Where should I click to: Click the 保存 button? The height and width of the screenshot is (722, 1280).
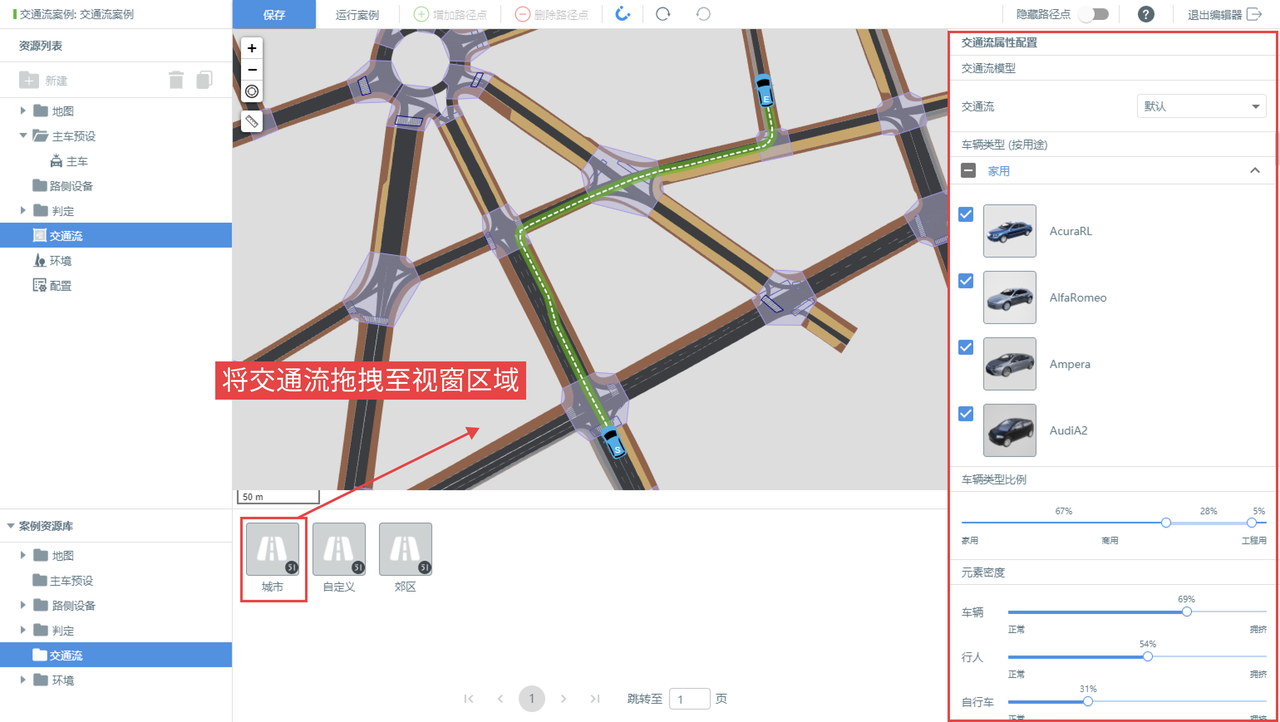pyautogui.click(x=274, y=14)
